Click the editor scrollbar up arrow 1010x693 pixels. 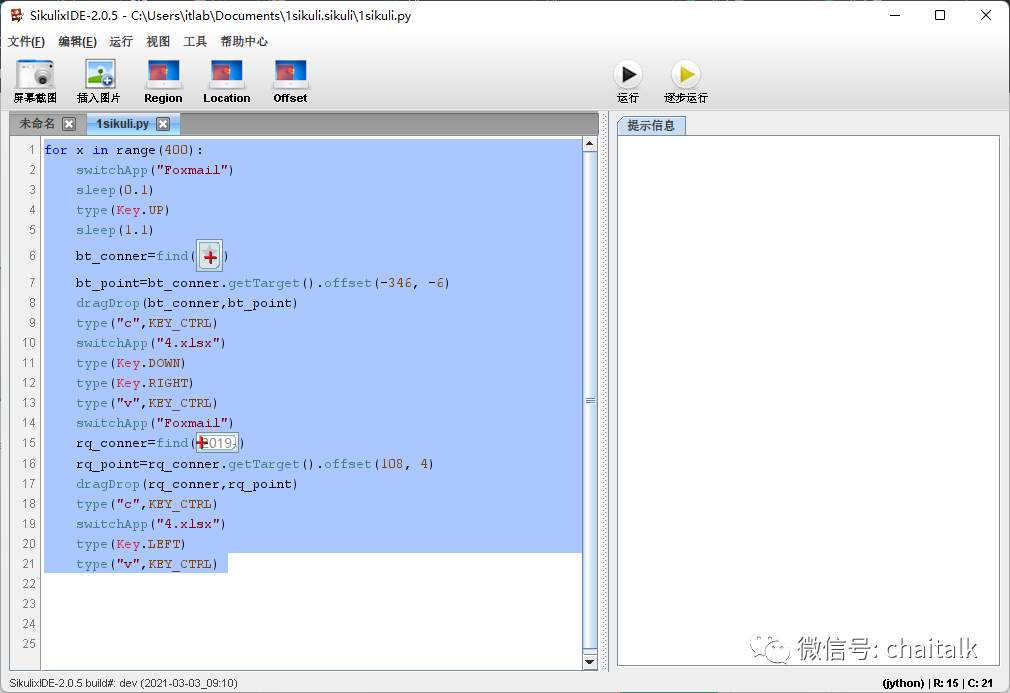pos(589,144)
